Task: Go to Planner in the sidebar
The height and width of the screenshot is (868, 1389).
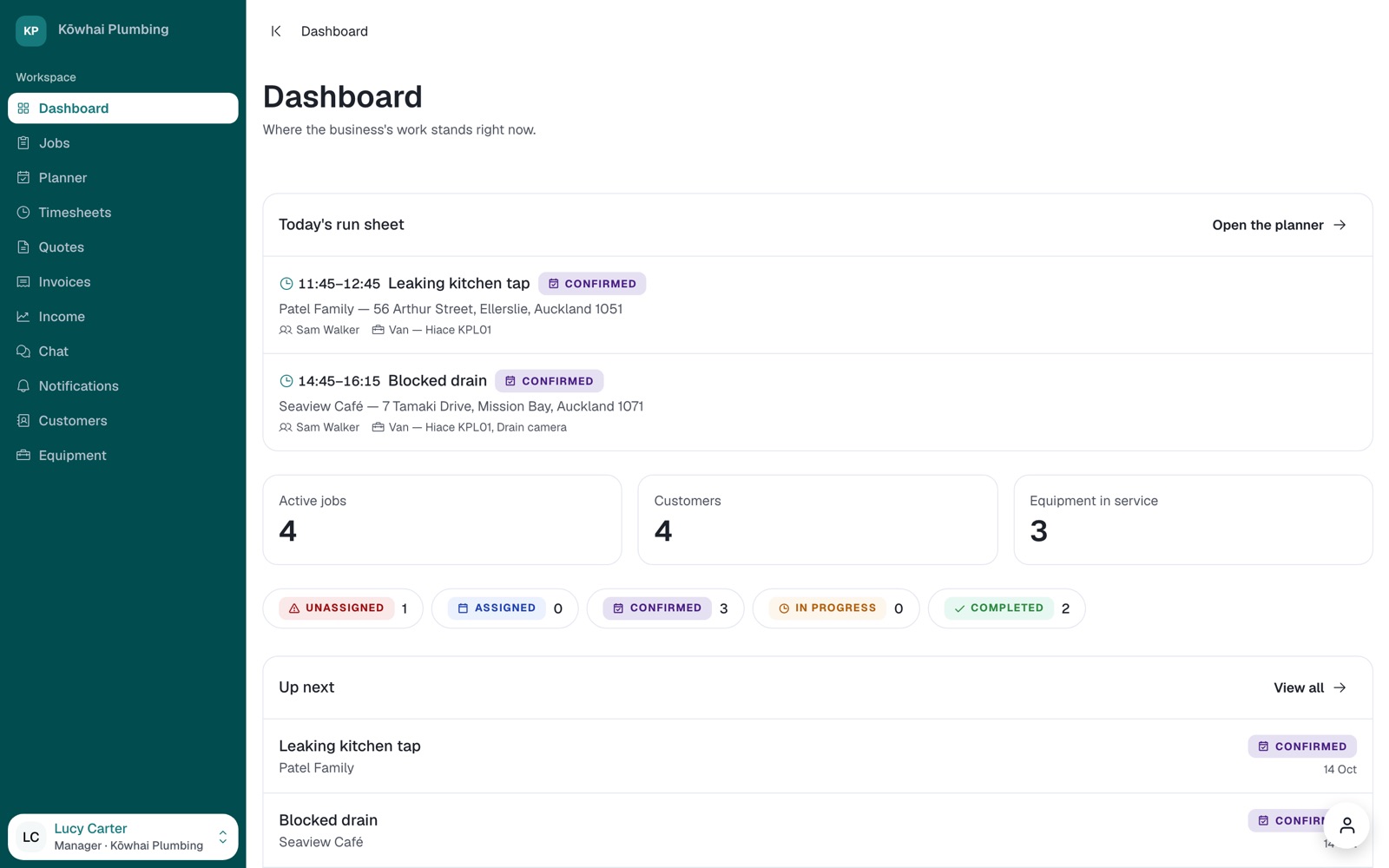Action: coord(123,178)
